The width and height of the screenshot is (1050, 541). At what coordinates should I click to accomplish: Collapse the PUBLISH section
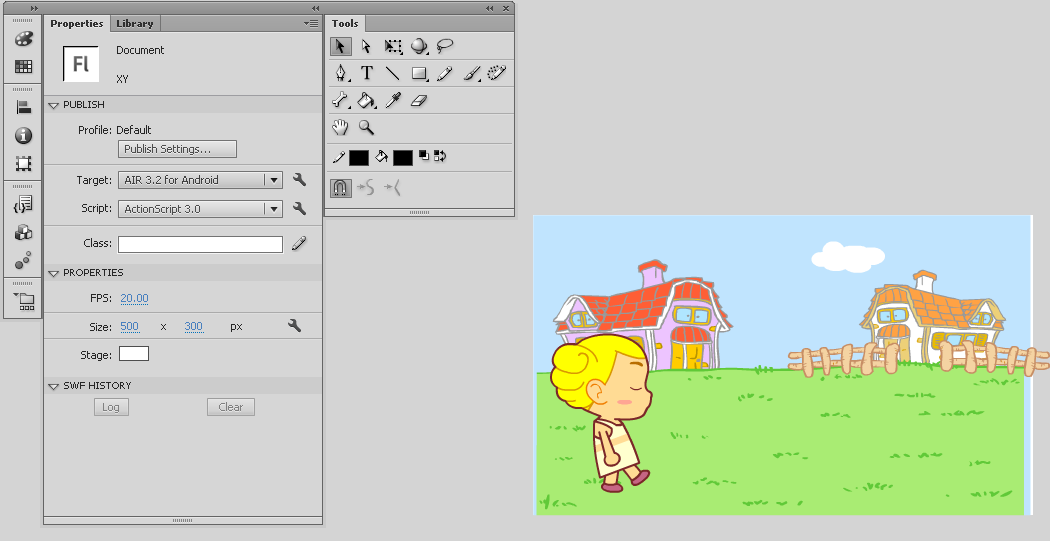tap(54, 105)
